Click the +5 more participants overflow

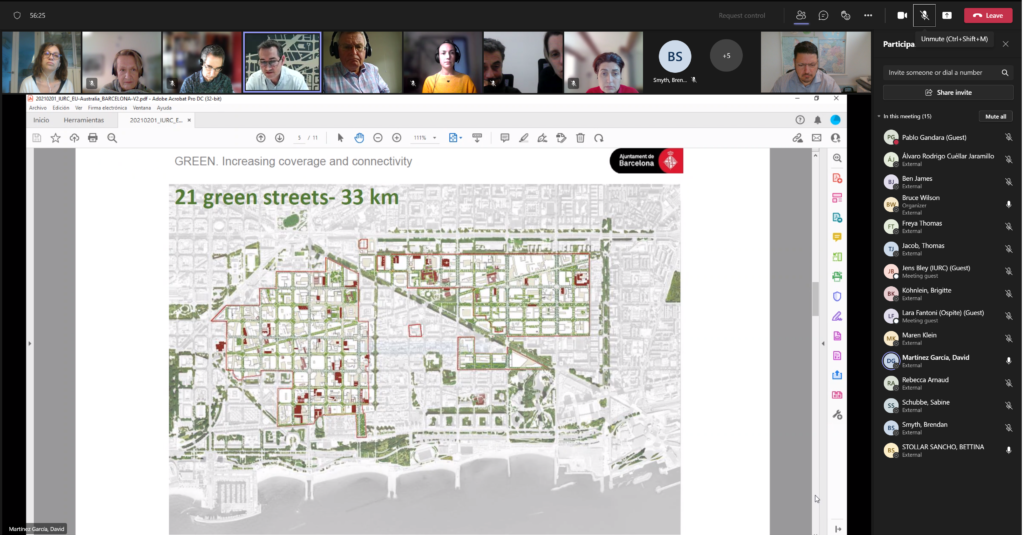(x=726, y=56)
